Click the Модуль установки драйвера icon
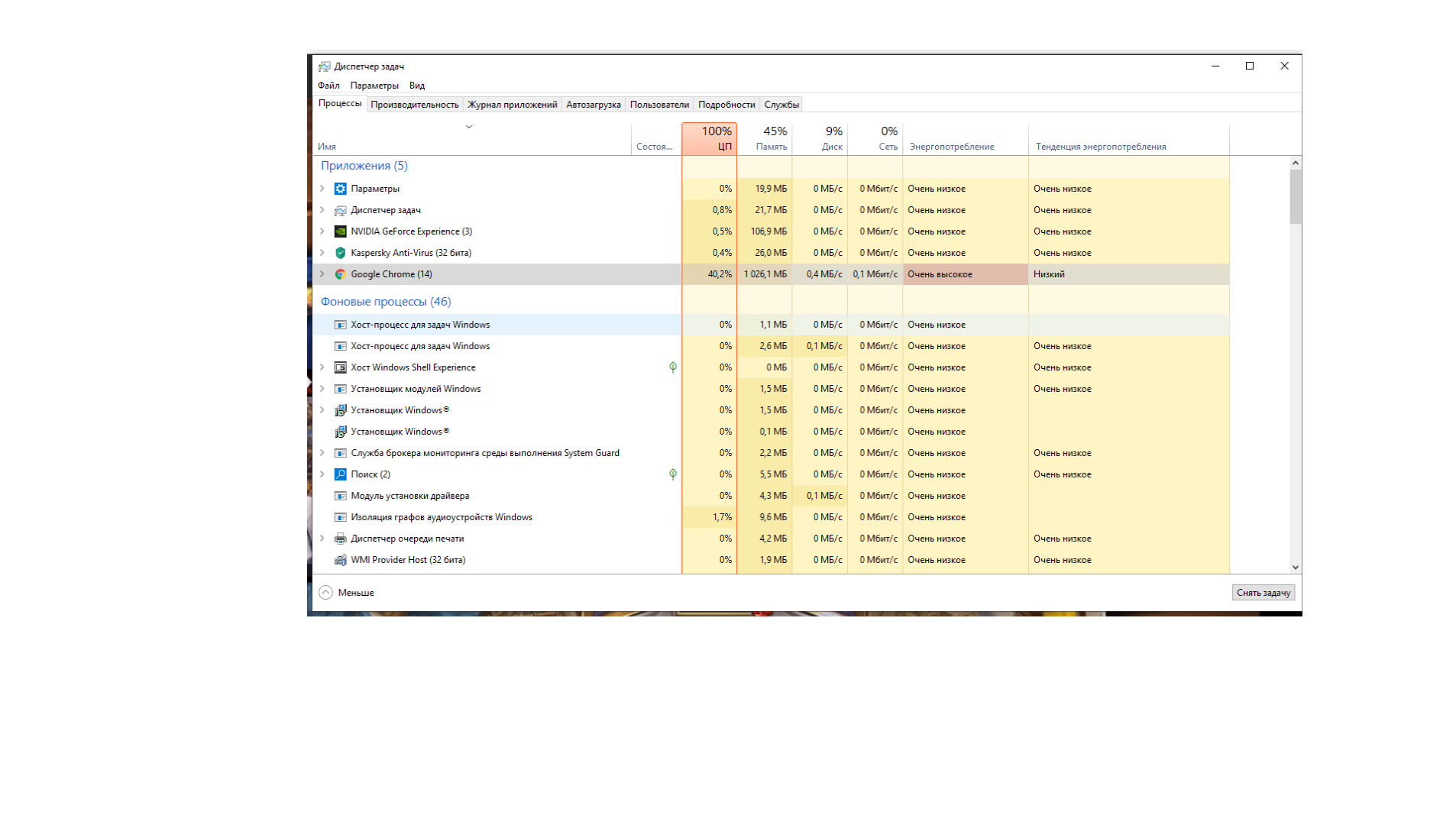Viewport: 1456px width, 825px height. (x=341, y=496)
